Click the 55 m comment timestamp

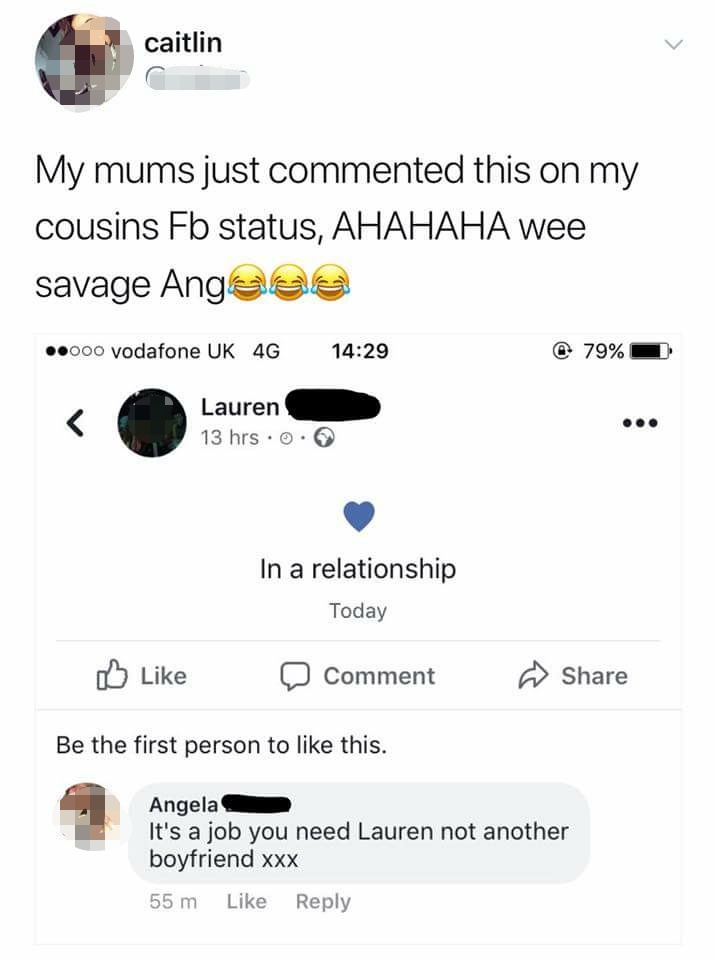click(175, 902)
